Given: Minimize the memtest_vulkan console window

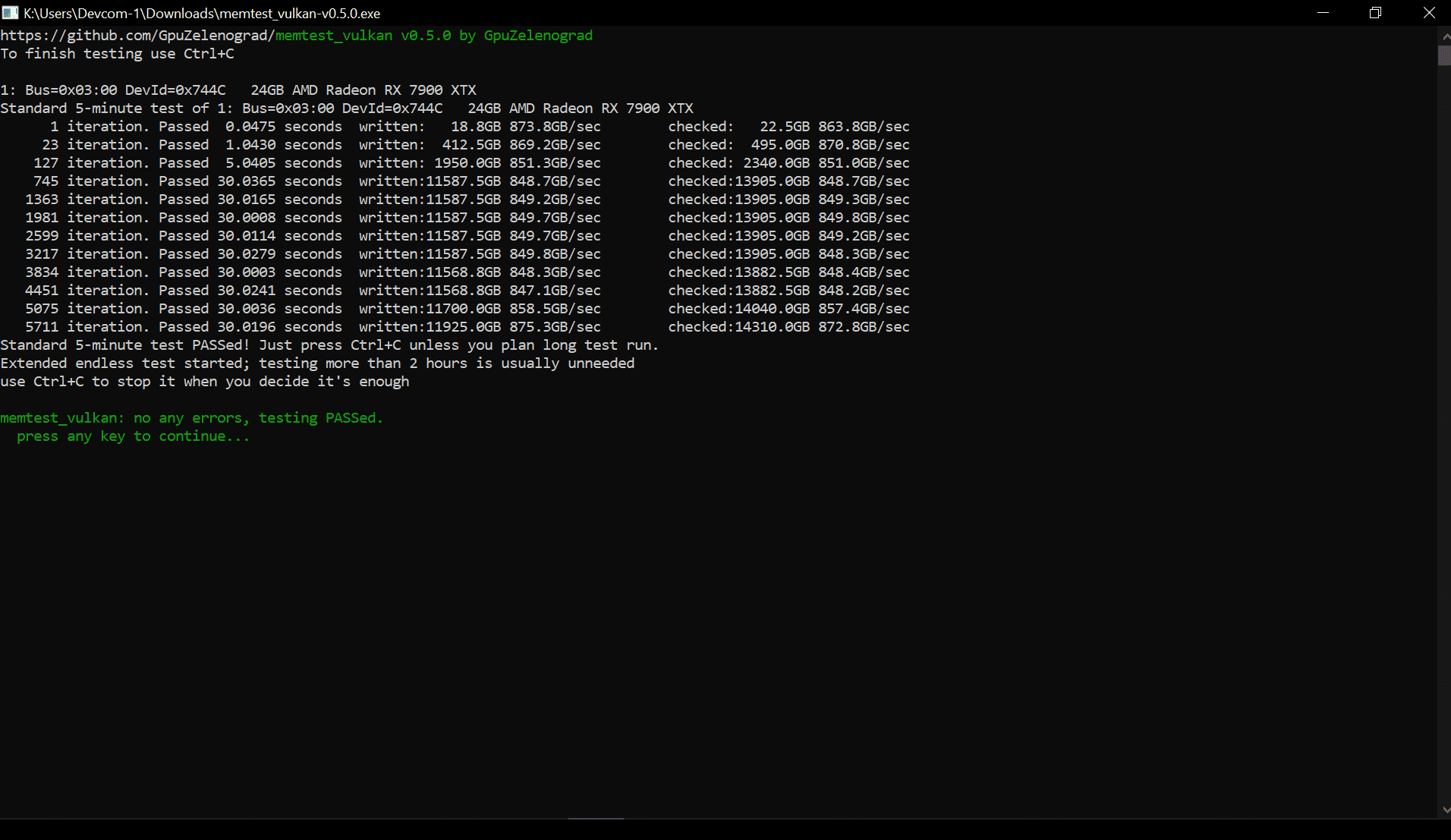Looking at the screenshot, I should point(1323,13).
